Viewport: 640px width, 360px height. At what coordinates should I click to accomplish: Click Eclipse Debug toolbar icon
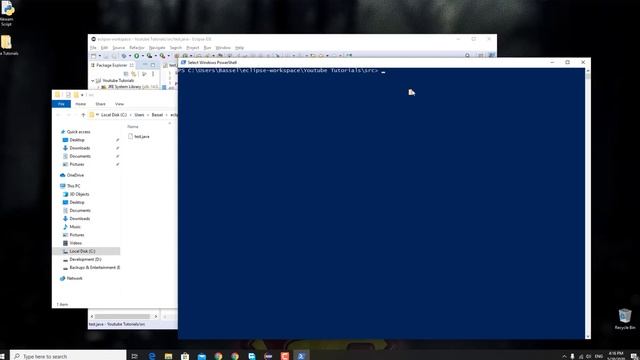(124, 56)
